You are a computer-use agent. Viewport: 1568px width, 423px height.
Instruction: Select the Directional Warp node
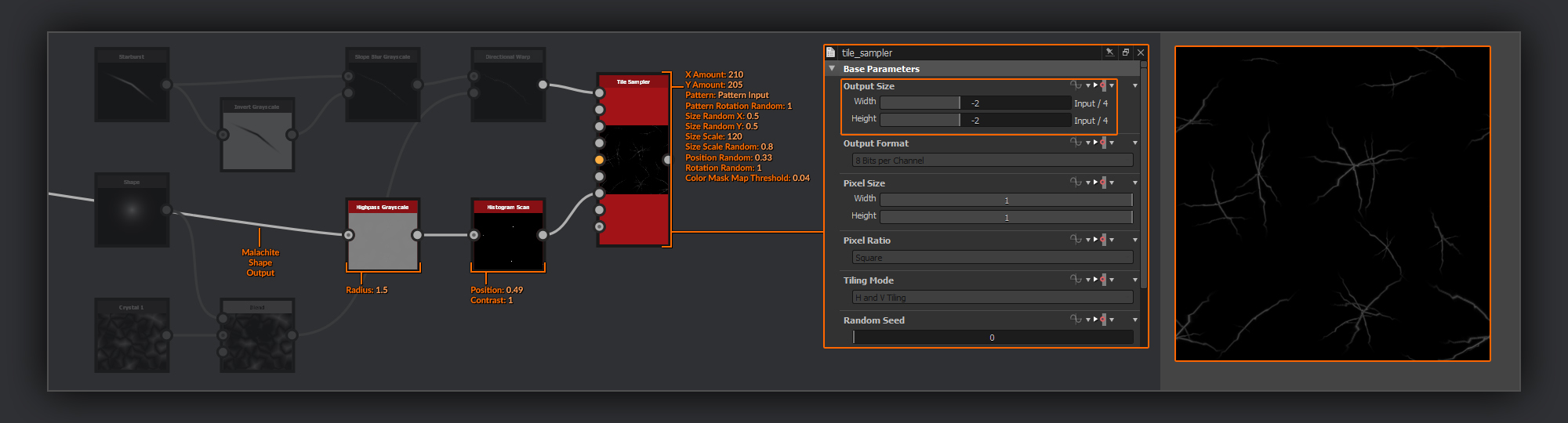[508, 85]
